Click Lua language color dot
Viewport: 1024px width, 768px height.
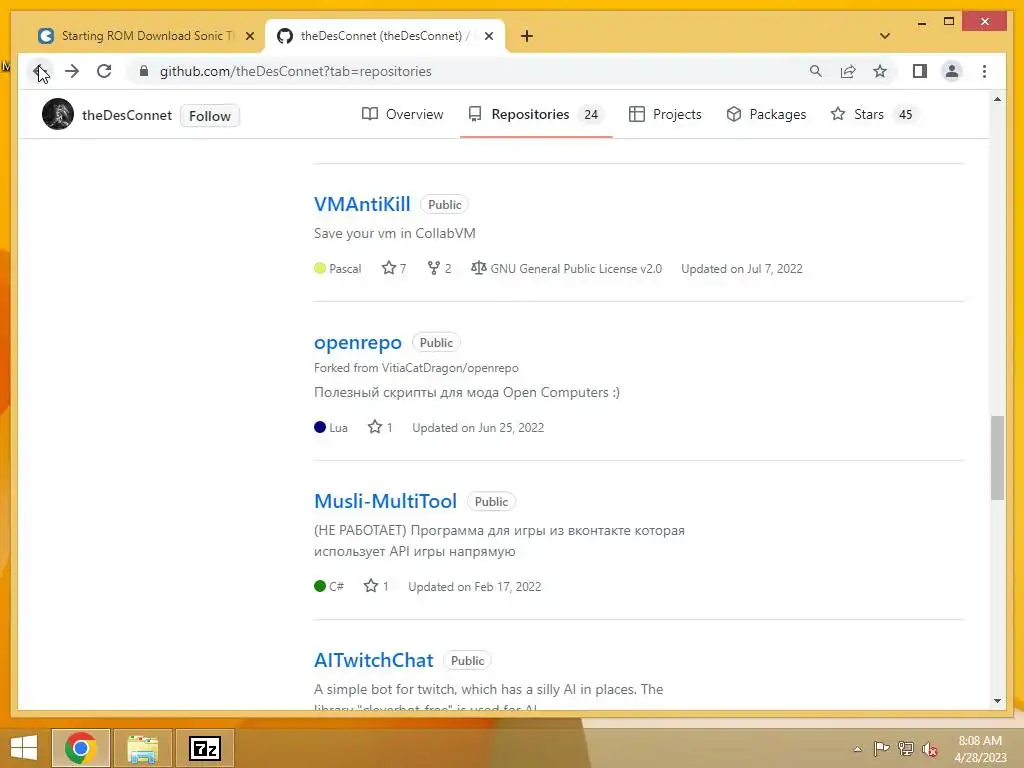(x=320, y=427)
